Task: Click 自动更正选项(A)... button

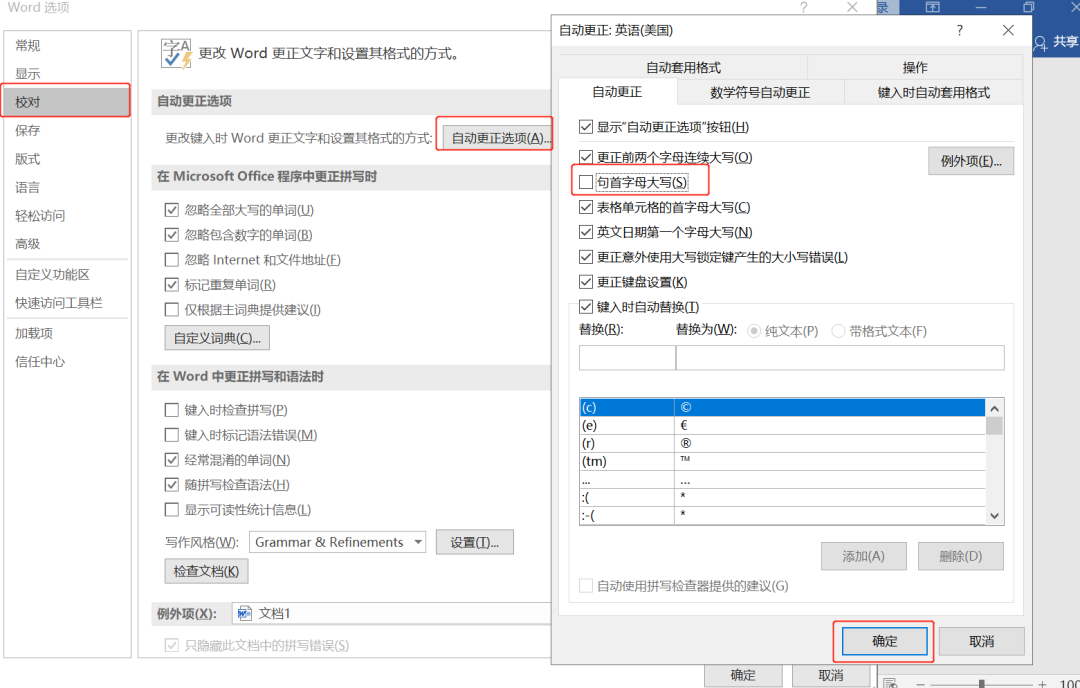Action: (497, 138)
